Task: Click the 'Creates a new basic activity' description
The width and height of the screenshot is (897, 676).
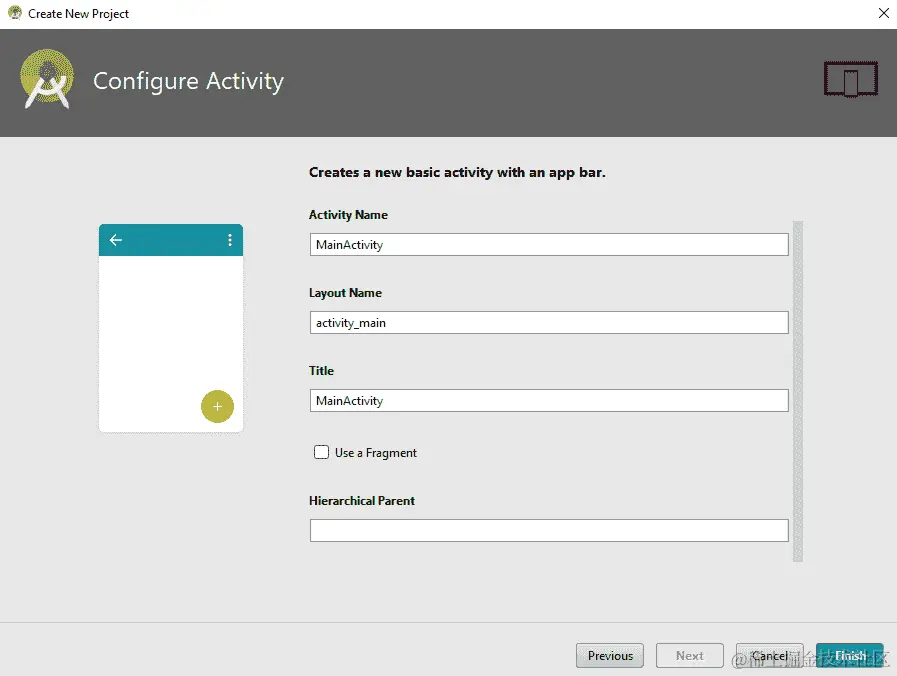Action: pos(457,172)
